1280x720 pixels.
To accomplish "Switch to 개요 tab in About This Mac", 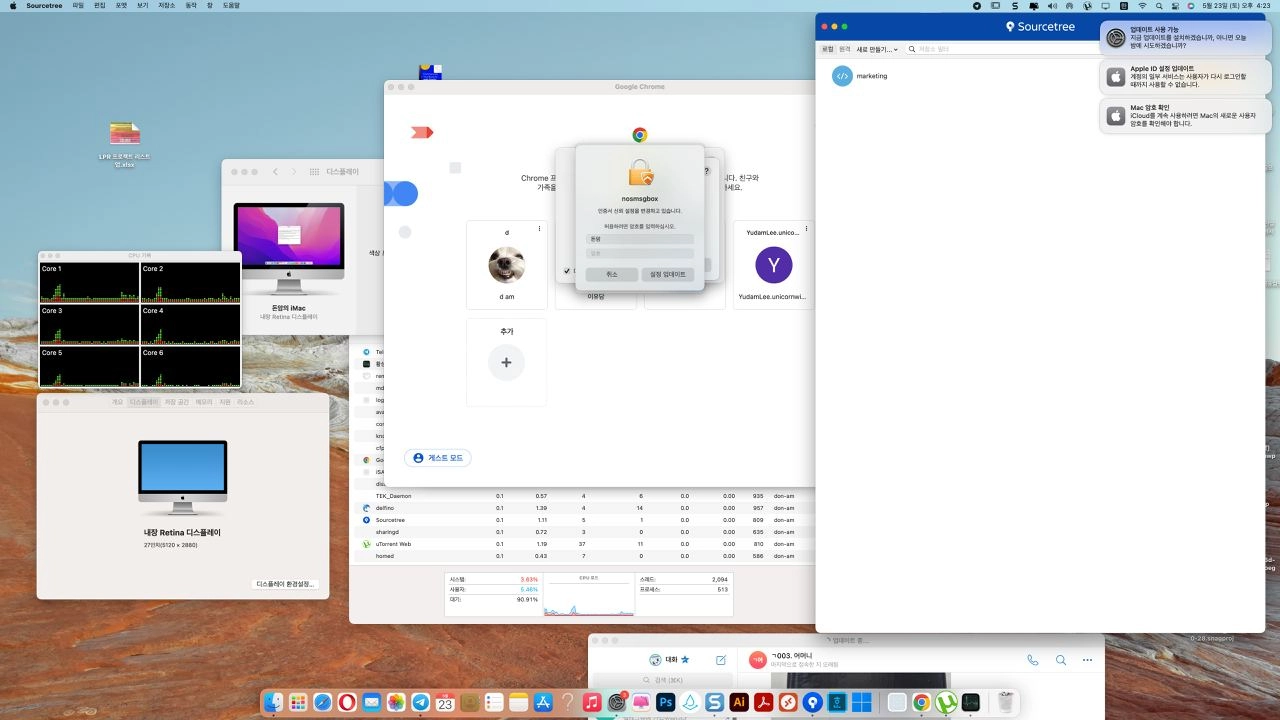I will coord(117,402).
